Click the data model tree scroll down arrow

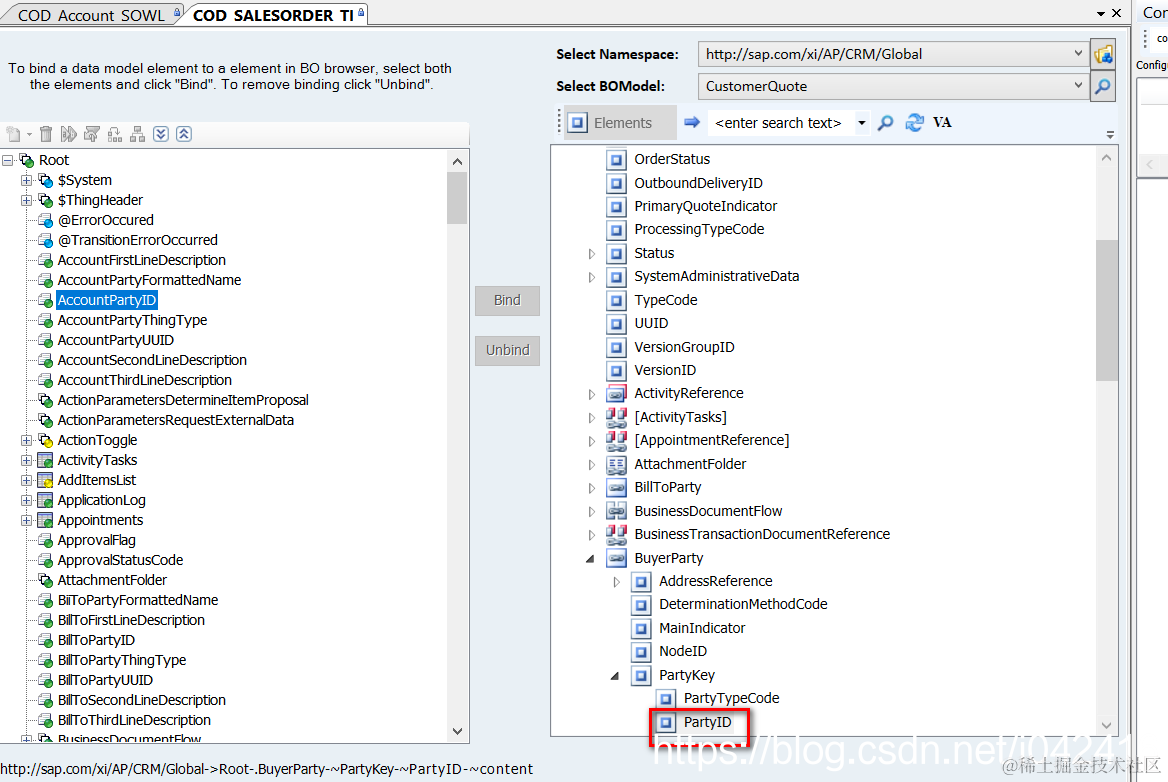point(457,731)
